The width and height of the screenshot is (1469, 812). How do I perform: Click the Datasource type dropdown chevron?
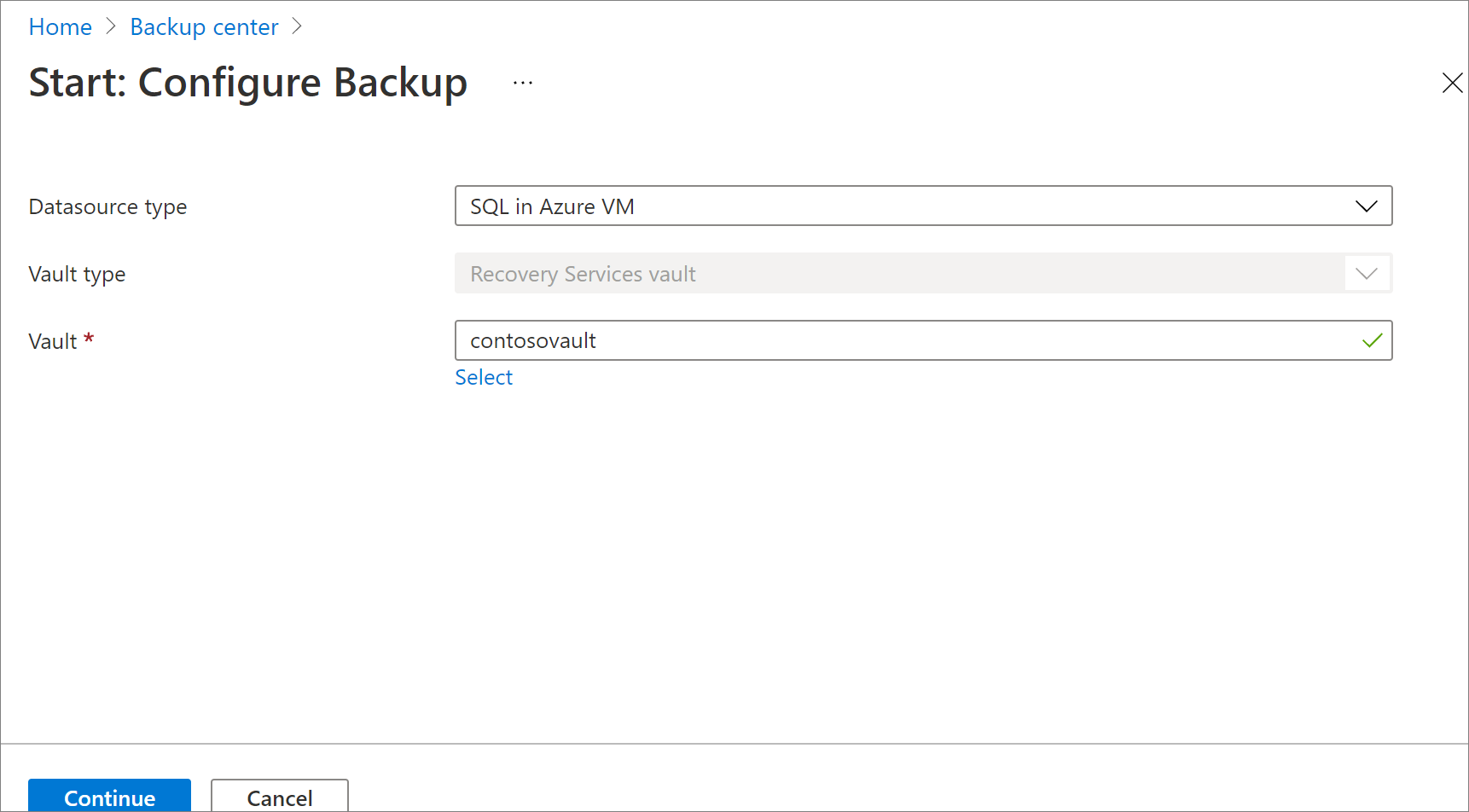pos(1366,206)
